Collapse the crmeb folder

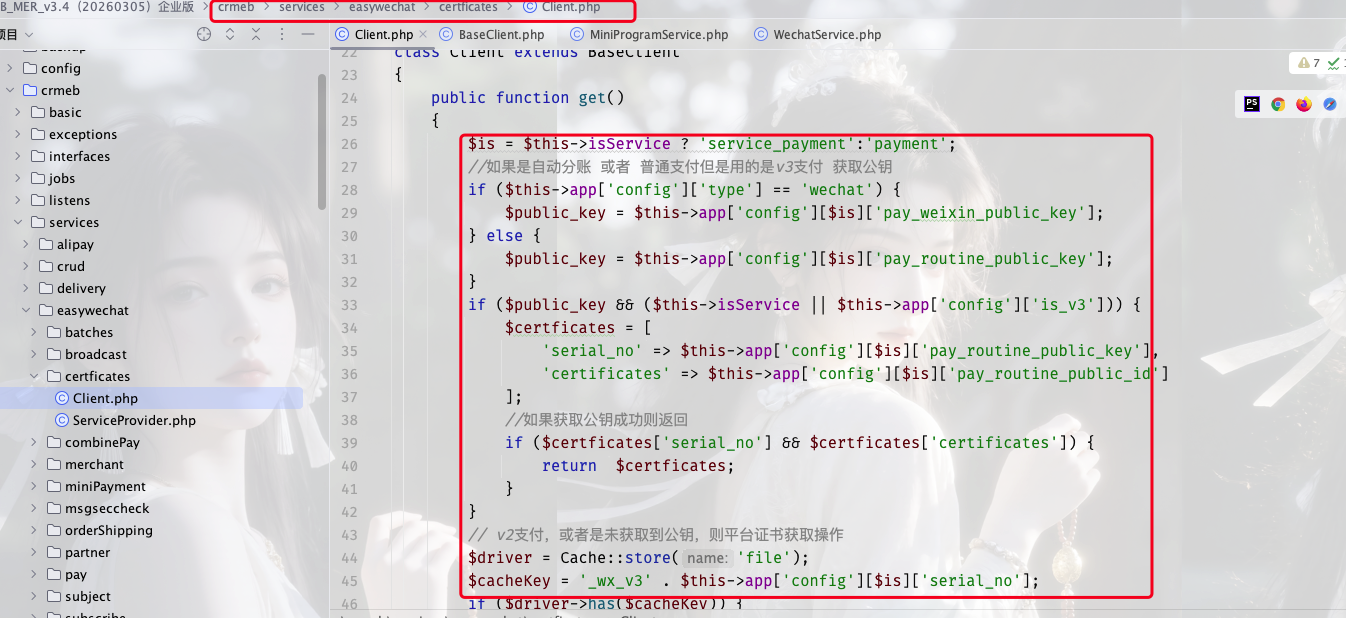(10, 90)
